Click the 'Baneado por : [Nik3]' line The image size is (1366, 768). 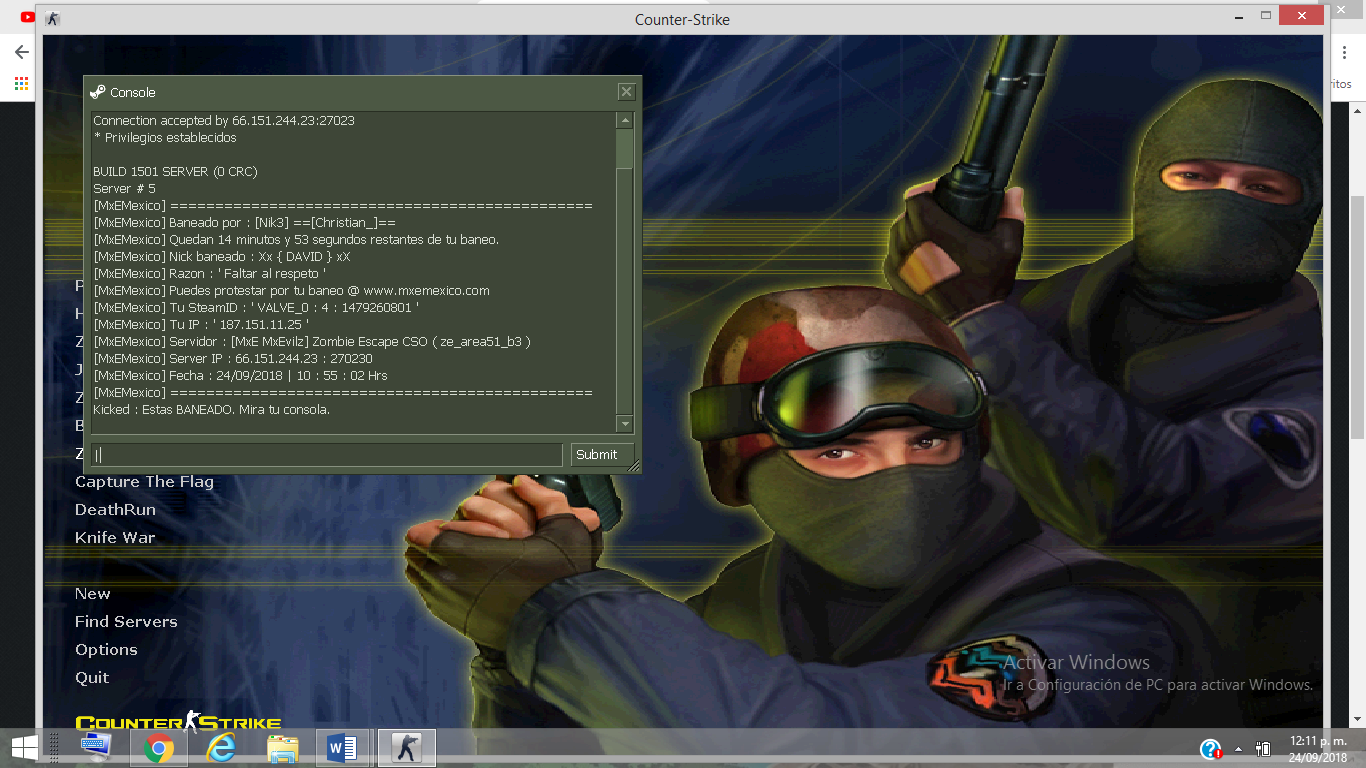(x=244, y=223)
